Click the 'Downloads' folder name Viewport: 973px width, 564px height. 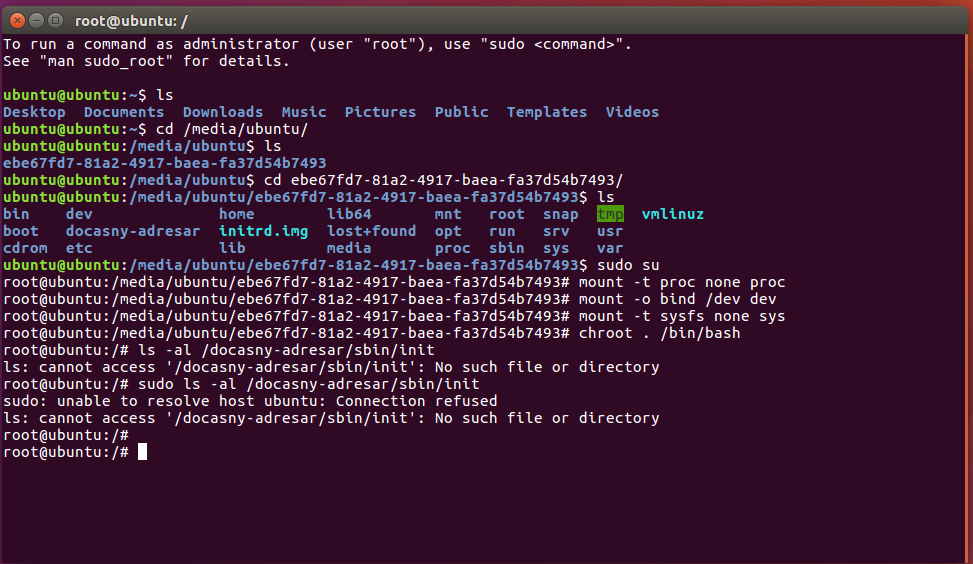(x=223, y=112)
